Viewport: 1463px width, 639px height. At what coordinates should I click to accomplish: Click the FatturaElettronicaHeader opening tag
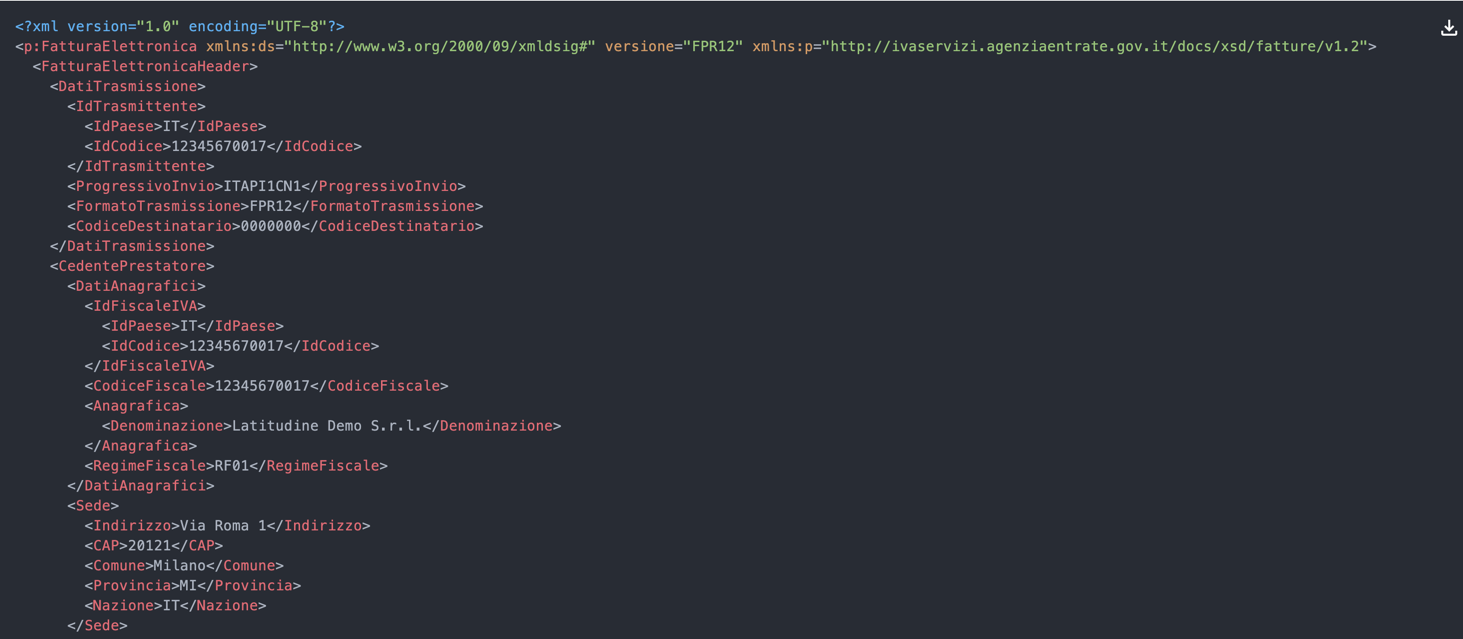[145, 66]
